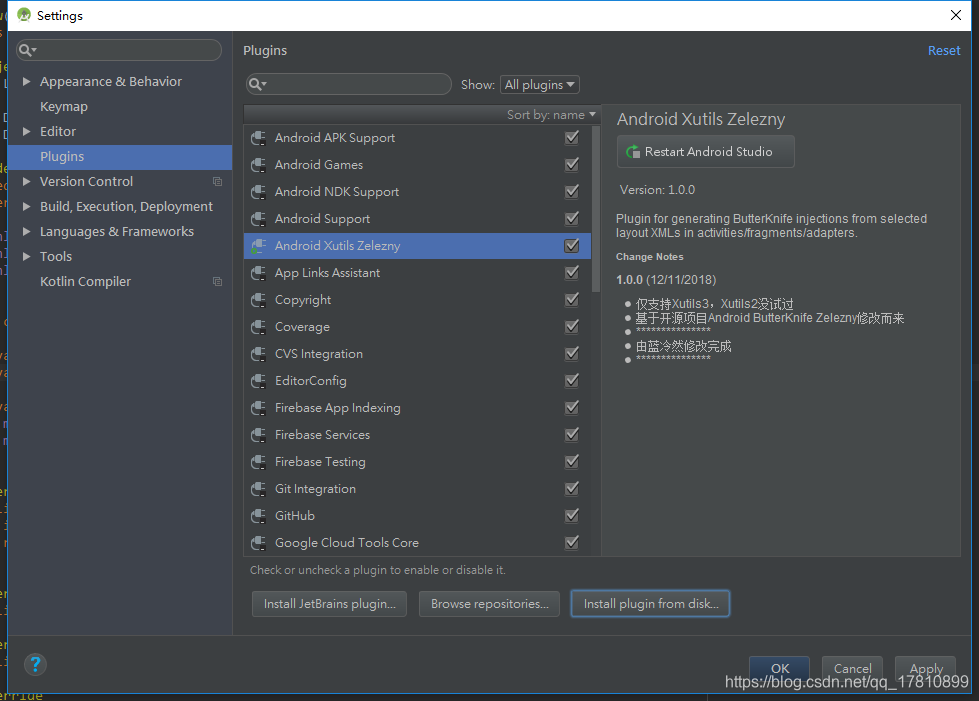Confirm settings with the OK button
This screenshot has height=701, width=979.
(779, 668)
